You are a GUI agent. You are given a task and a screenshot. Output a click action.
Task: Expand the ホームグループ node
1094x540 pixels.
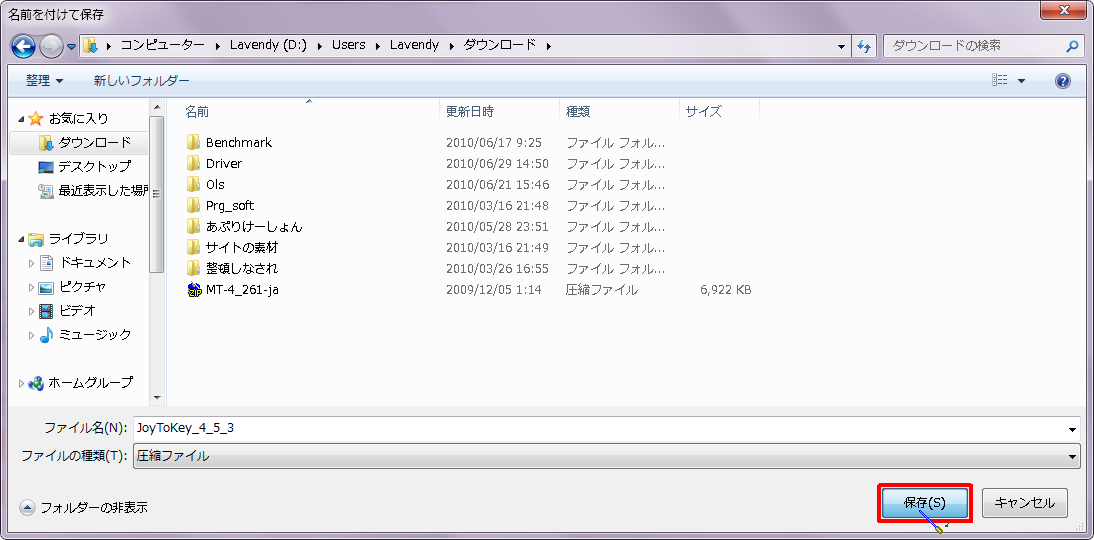click(x=20, y=382)
